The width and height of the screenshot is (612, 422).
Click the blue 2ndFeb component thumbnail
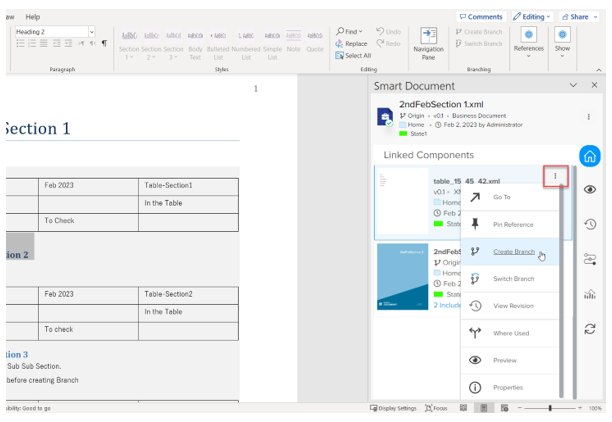[x=402, y=277]
